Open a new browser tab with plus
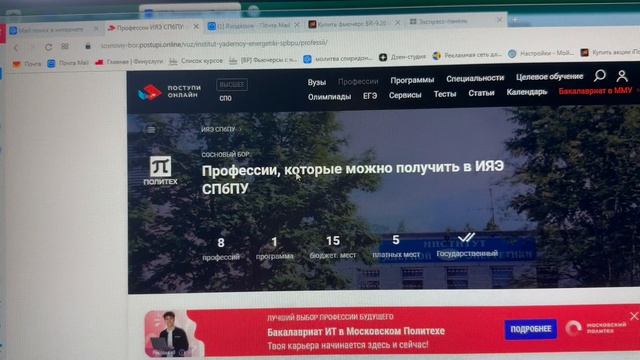Viewport: 640px width, 360px height. click(x=515, y=19)
